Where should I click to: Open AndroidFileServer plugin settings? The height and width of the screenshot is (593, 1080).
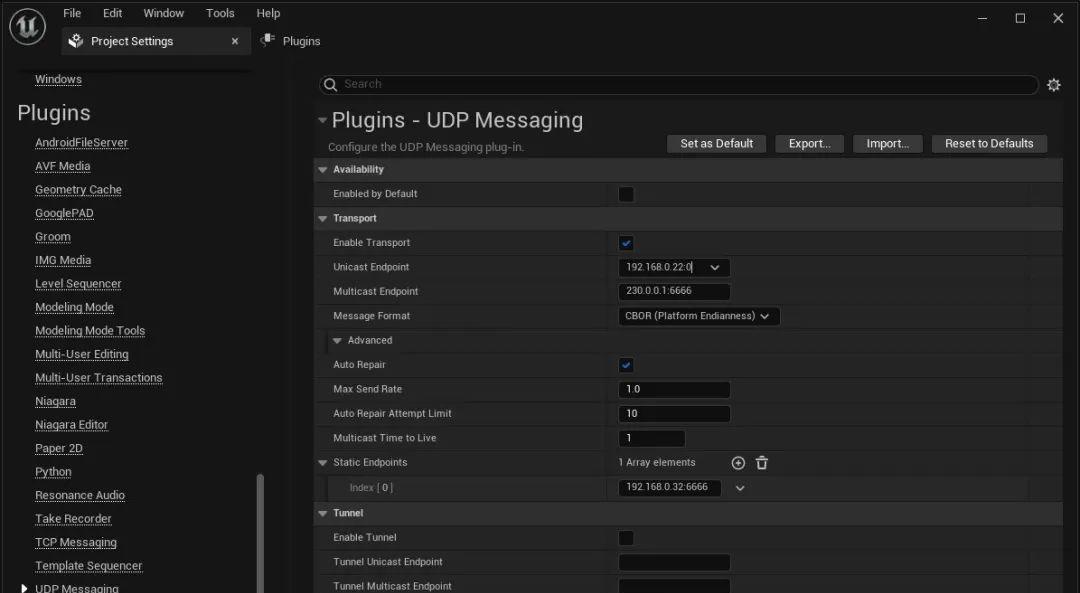tap(81, 143)
